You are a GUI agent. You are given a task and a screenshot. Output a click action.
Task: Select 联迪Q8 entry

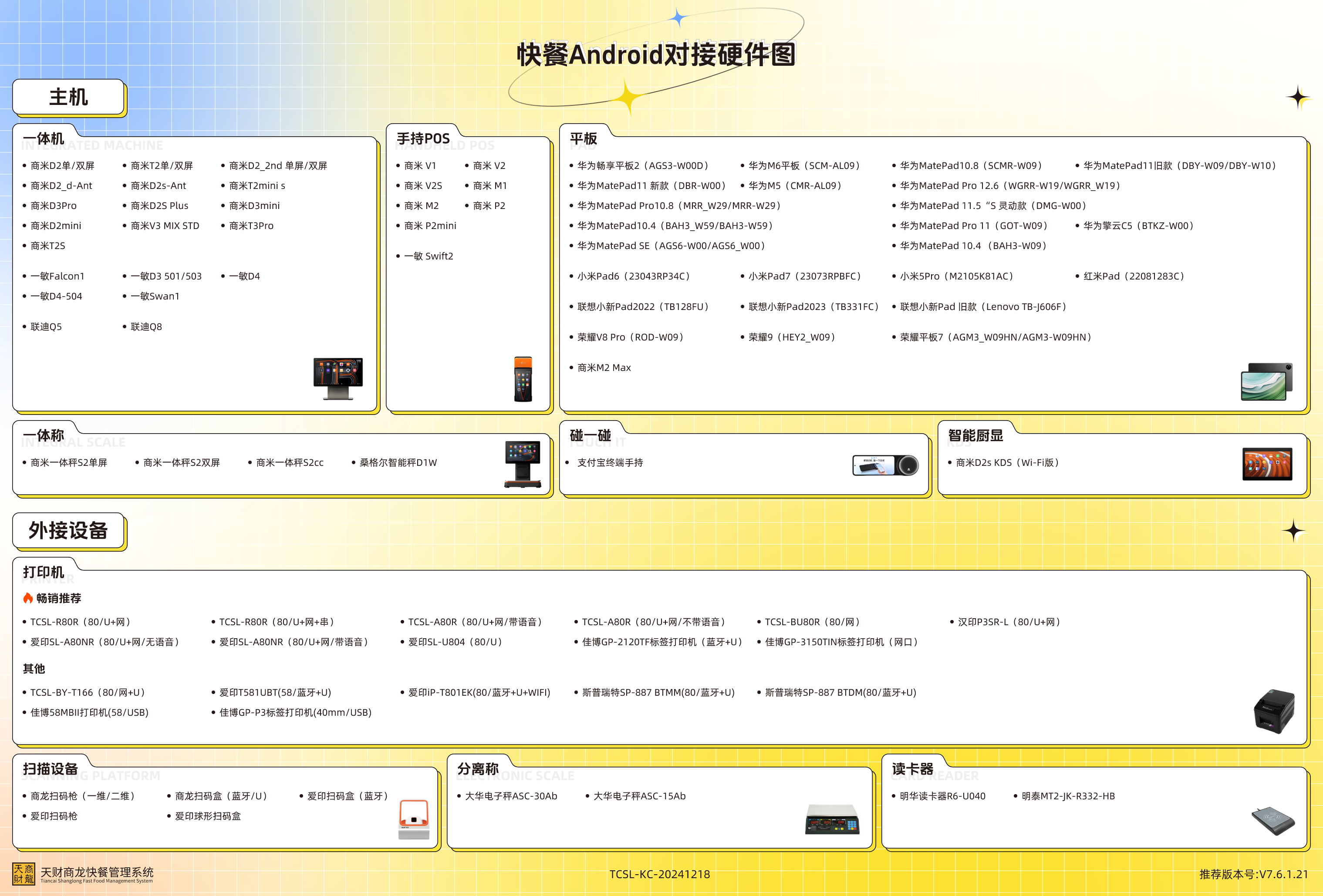click(146, 327)
